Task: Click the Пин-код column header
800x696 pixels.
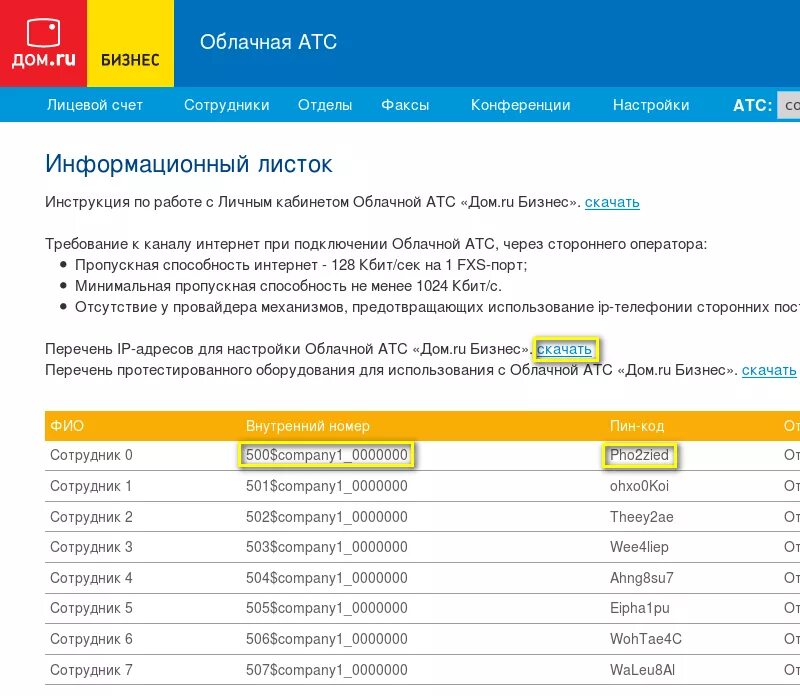Action: 637,426
